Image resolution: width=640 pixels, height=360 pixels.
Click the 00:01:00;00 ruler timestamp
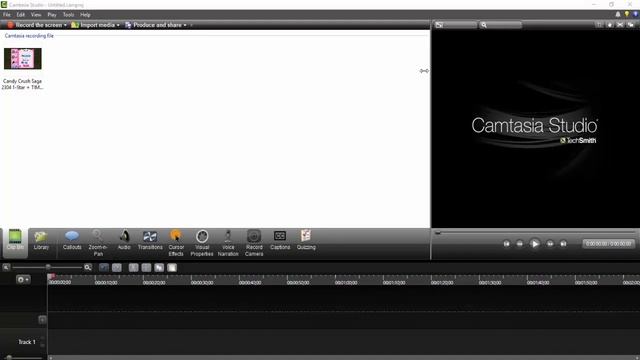click(346, 282)
